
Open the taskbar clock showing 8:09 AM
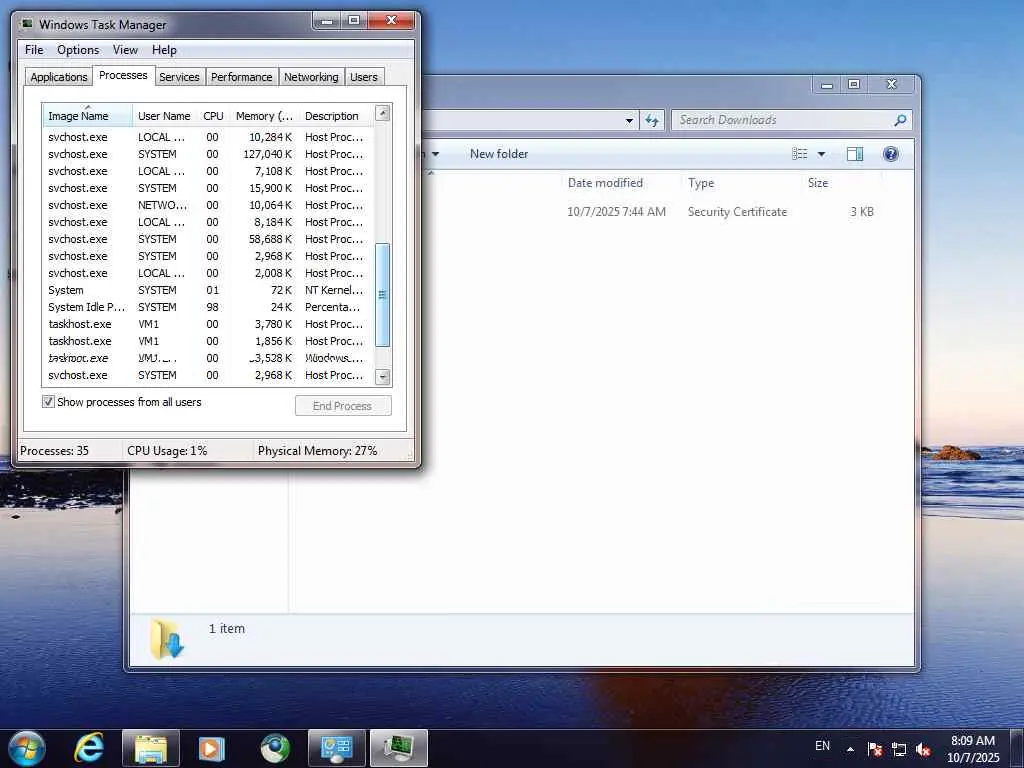973,748
